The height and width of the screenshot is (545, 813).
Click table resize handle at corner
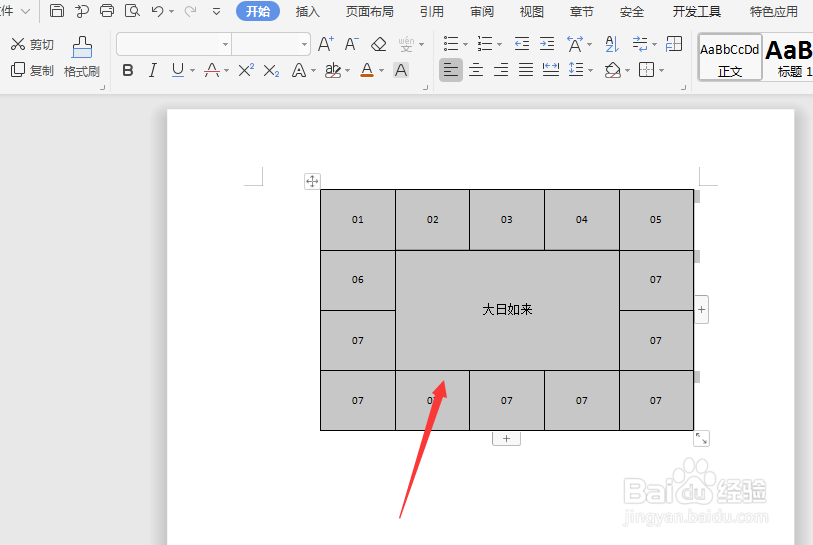coord(702,439)
